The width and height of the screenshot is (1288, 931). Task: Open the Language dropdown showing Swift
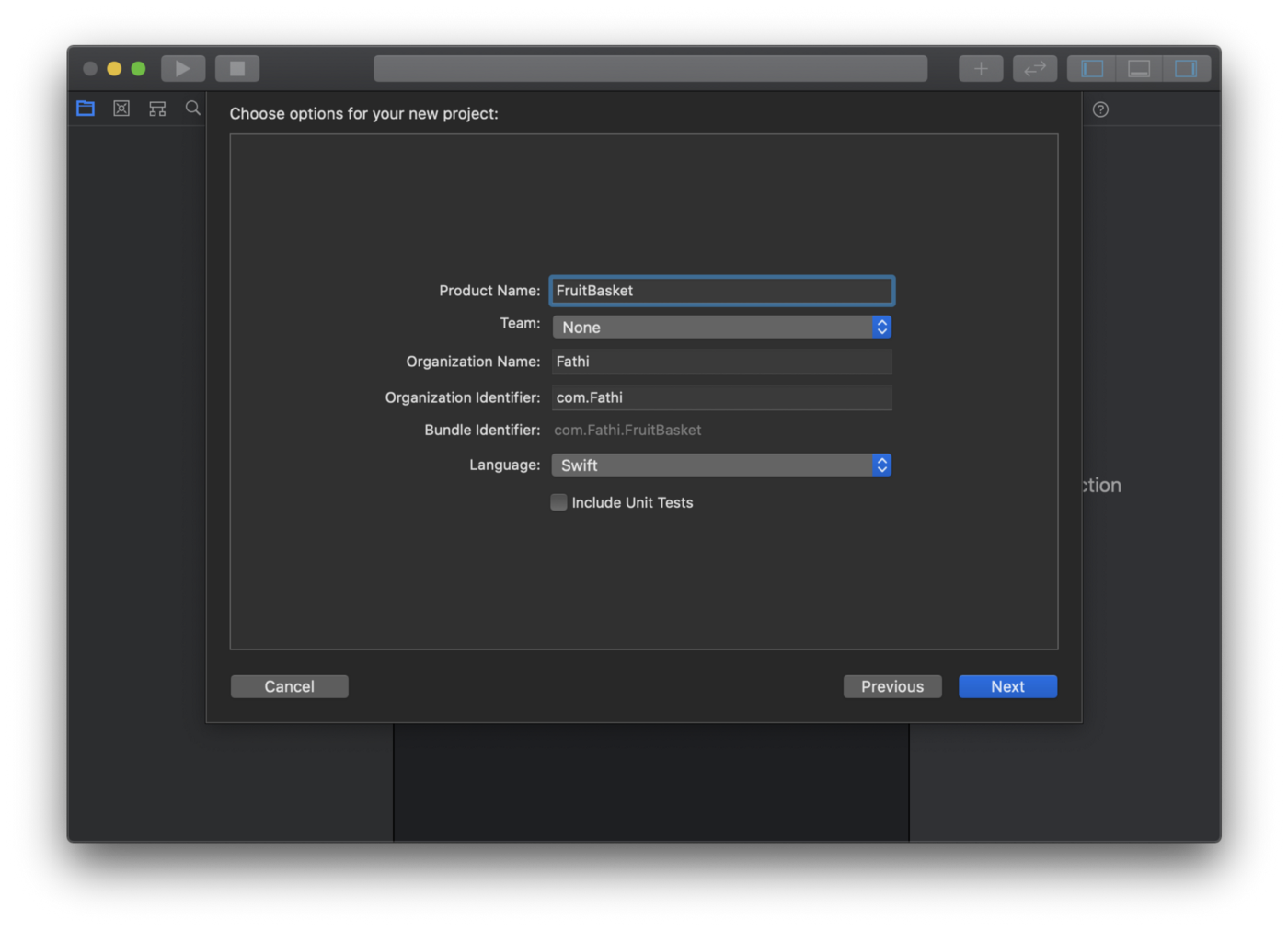click(x=721, y=465)
